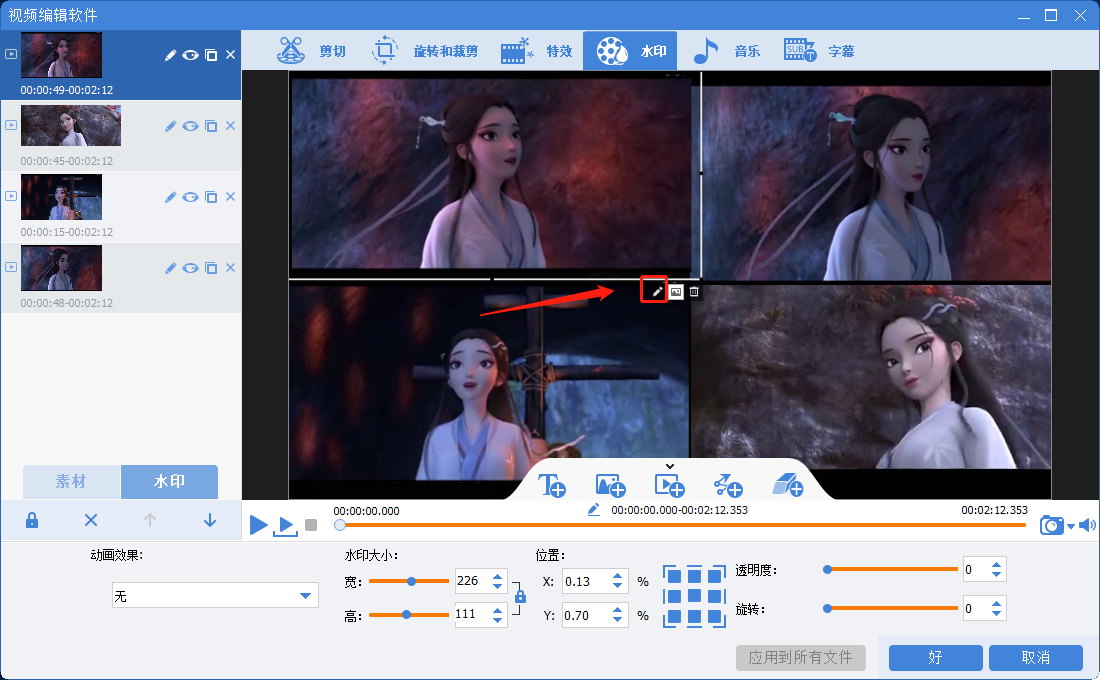Remove clip 00:00:15-00:02:12

pyautogui.click(x=230, y=197)
